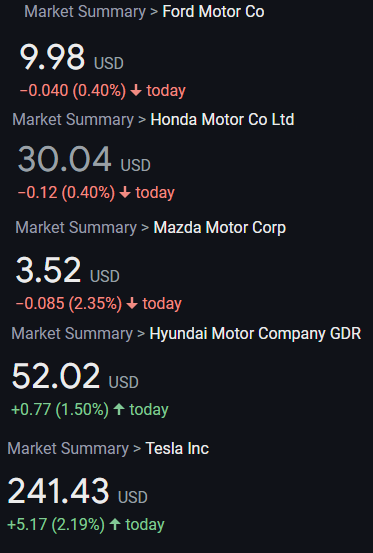This screenshot has width=373, height=553.
Task: Open the Honda Motor Co Ltd title
Action: click(x=222, y=120)
